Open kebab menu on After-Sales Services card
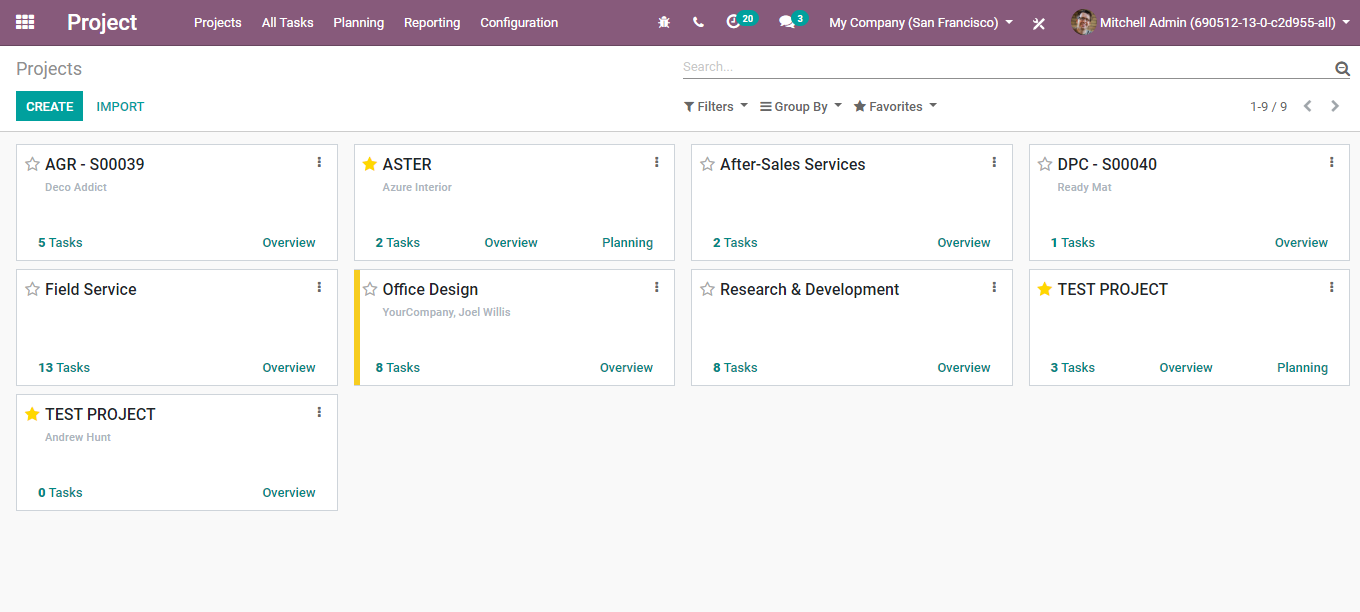This screenshot has height=612, width=1360. pos(994,162)
